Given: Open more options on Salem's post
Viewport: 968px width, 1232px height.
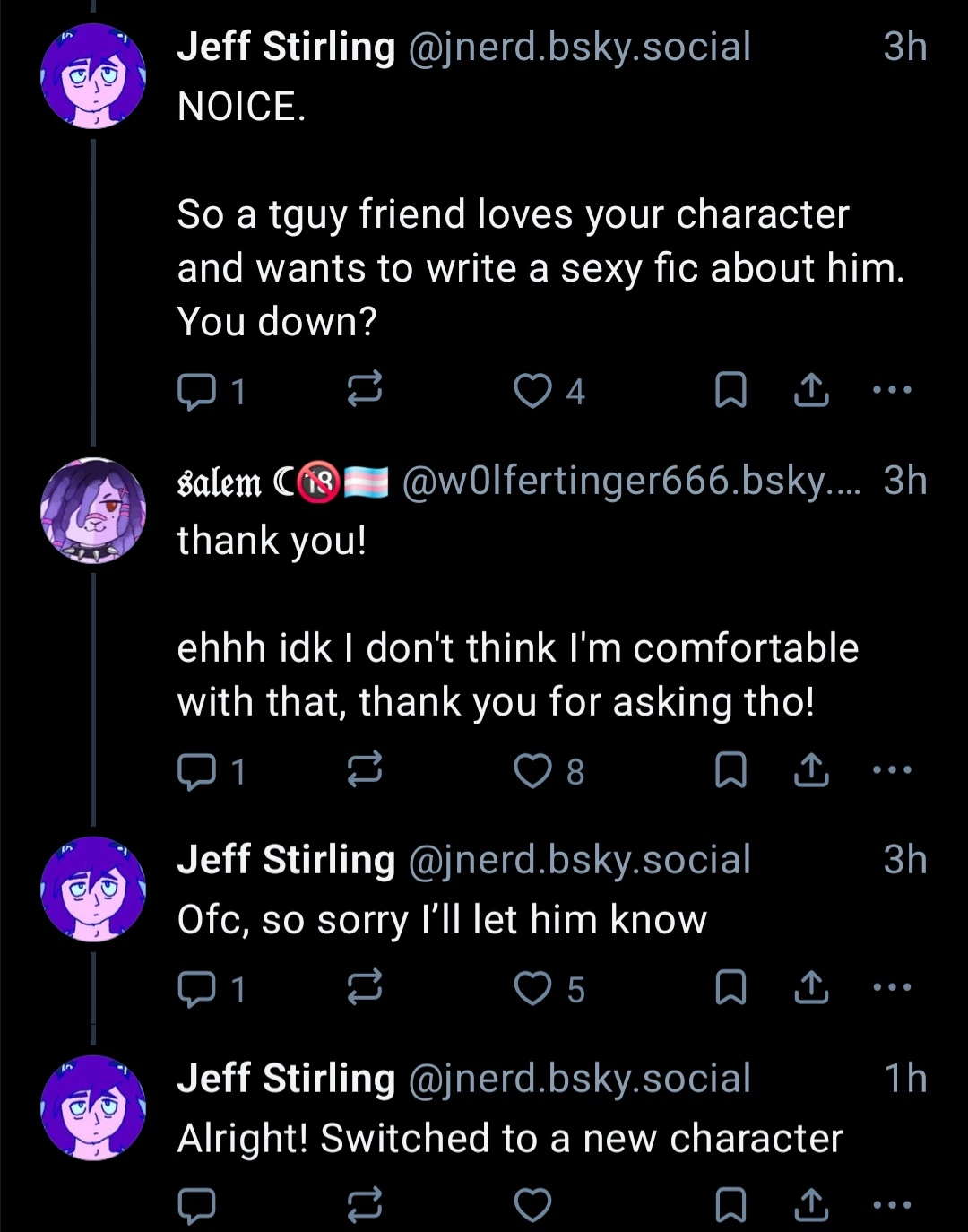Looking at the screenshot, I should [893, 770].
